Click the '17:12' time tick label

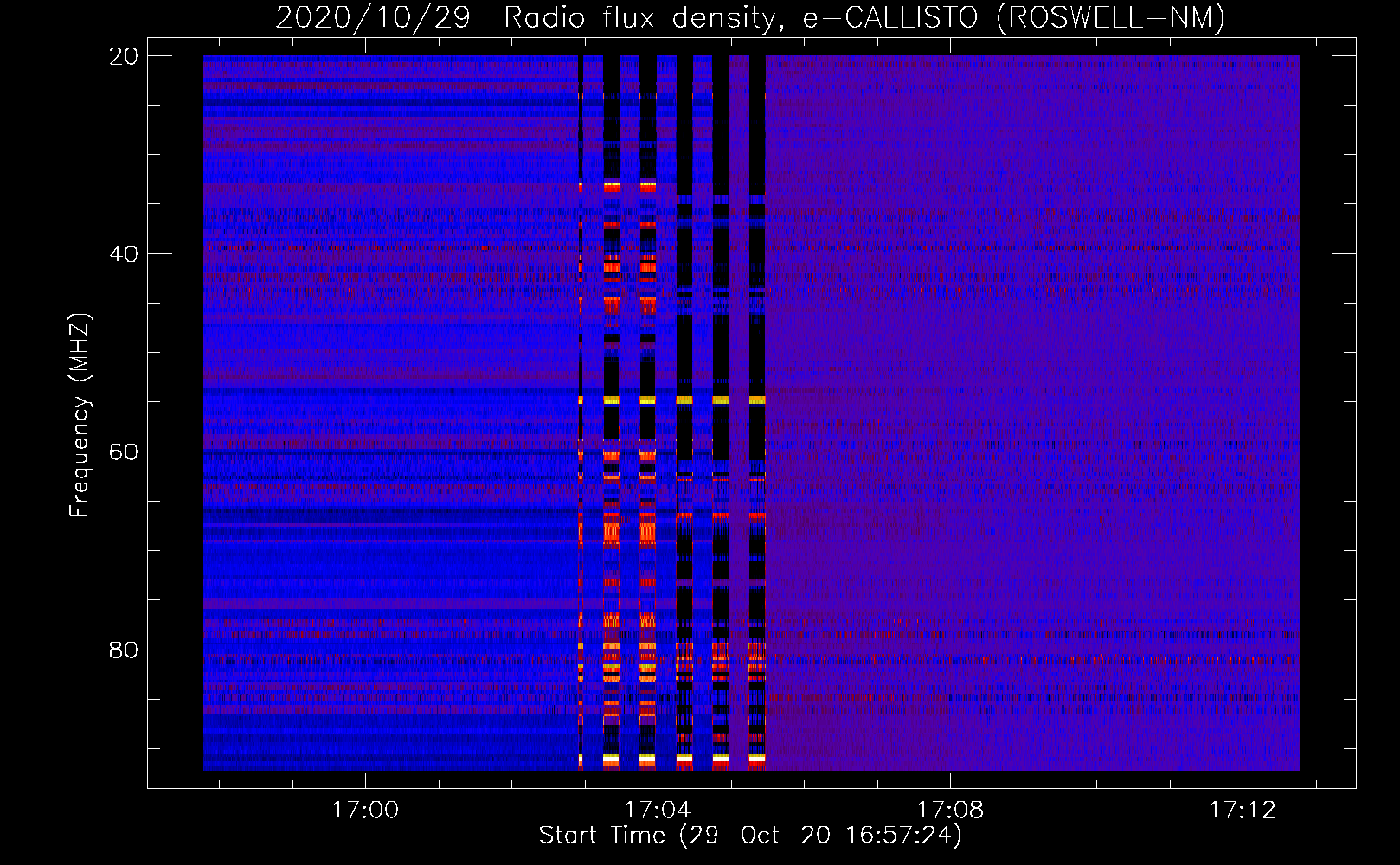coord(1243,811)
